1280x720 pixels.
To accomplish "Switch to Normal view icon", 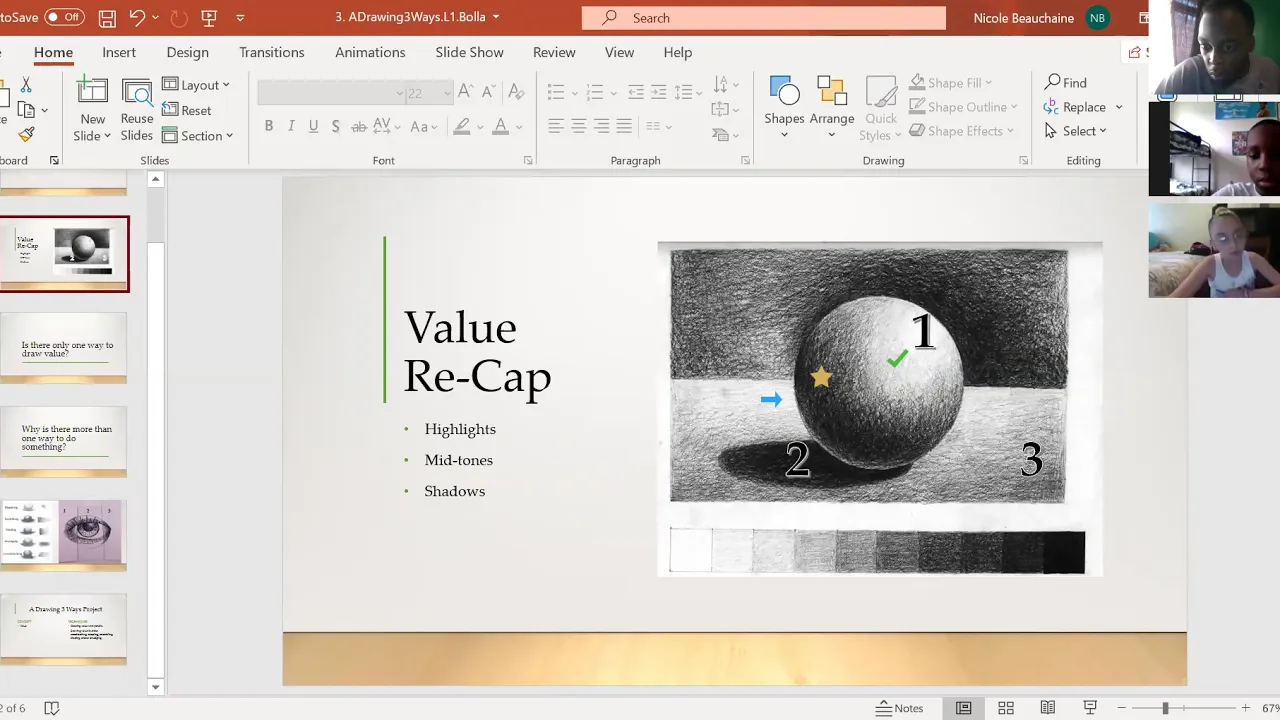I will (x=963, y=708).
